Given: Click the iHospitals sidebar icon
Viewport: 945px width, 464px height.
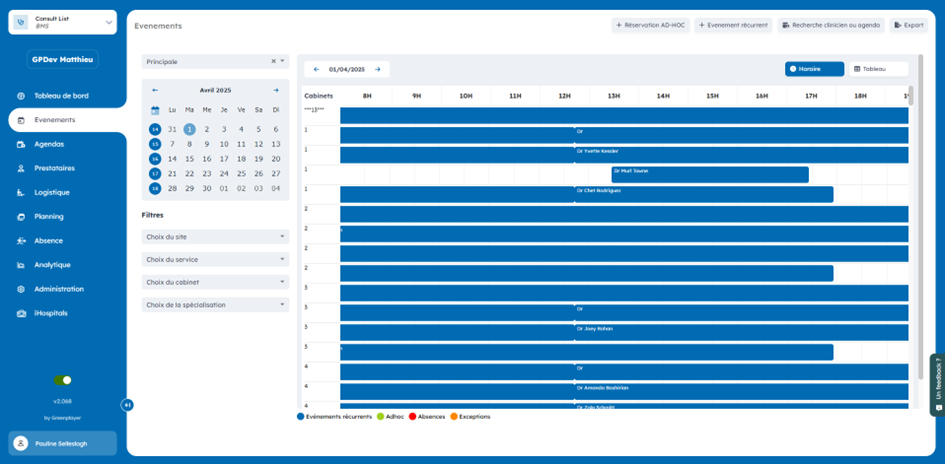Looking at the screenshot, I should click(21, 313).
